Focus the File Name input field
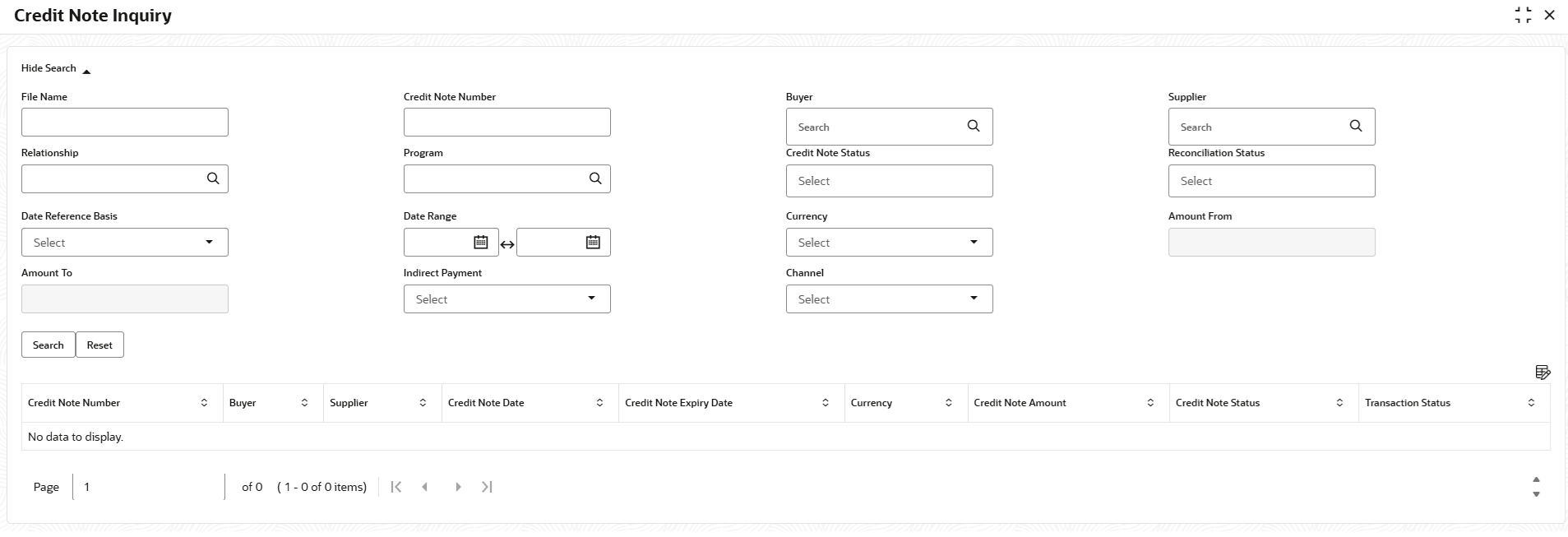Image resolution: width=1568 pixels, height=537 pixels. coord(125,123)
